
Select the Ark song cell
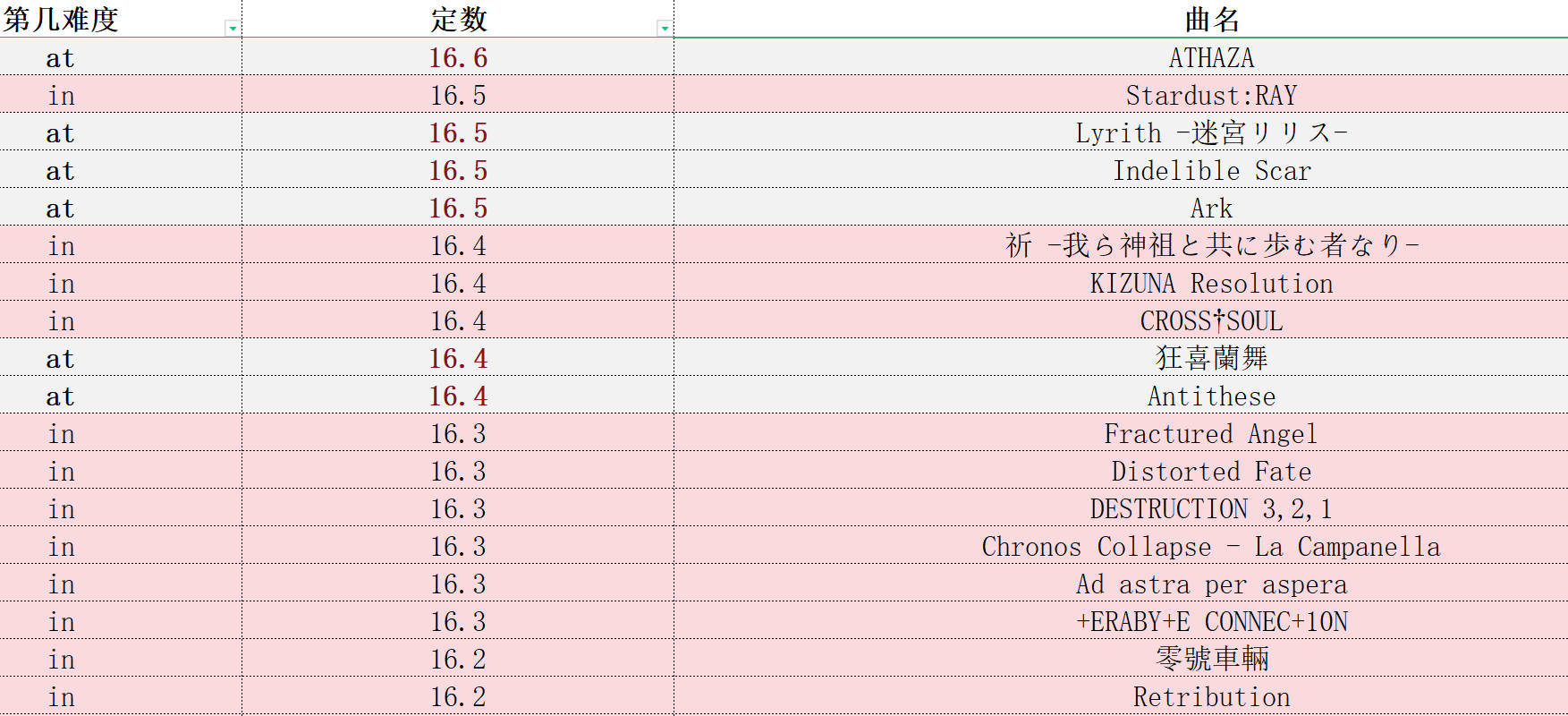(1121, 208)
